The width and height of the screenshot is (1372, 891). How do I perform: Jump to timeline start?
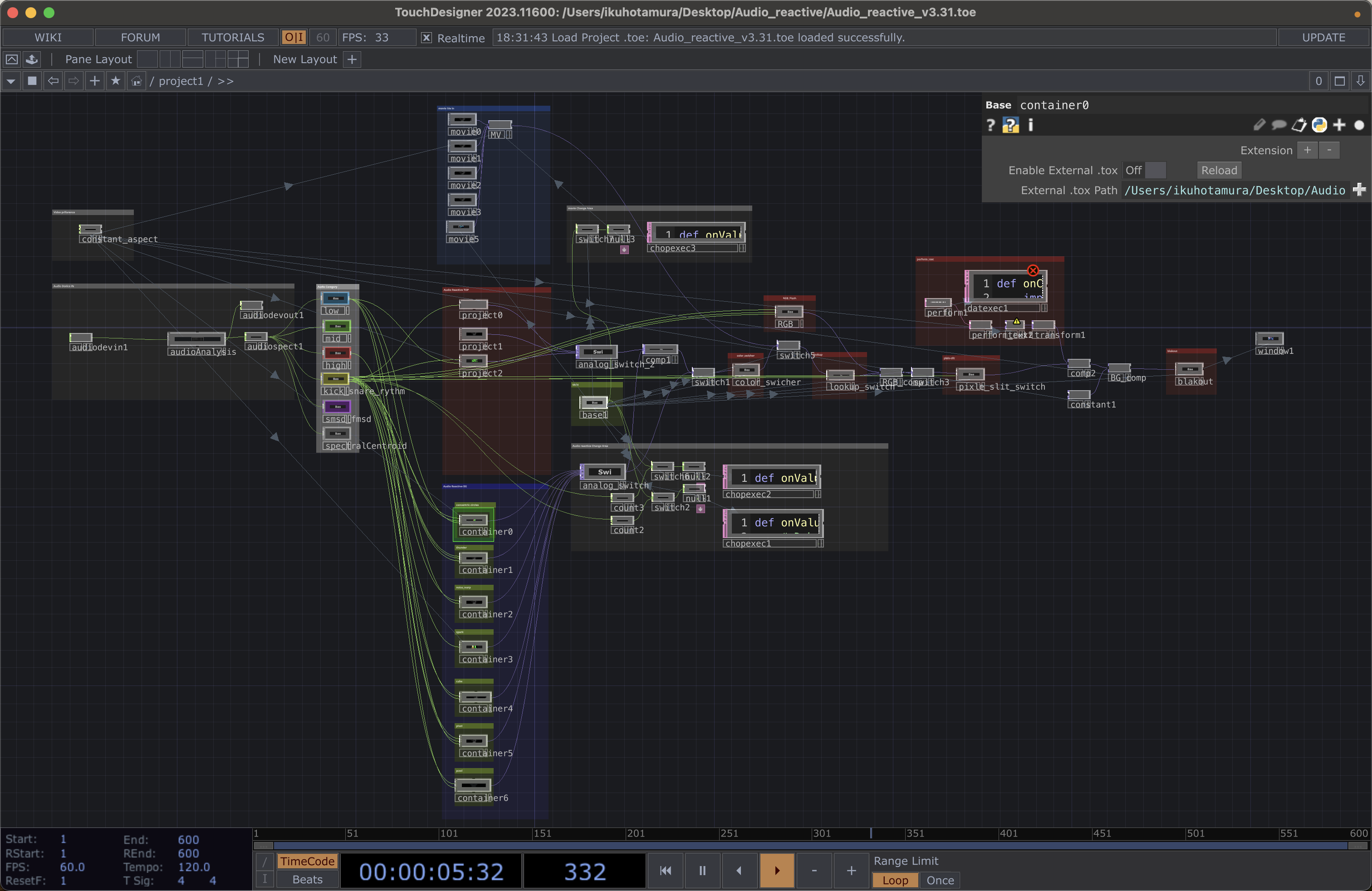pos(665,870)
